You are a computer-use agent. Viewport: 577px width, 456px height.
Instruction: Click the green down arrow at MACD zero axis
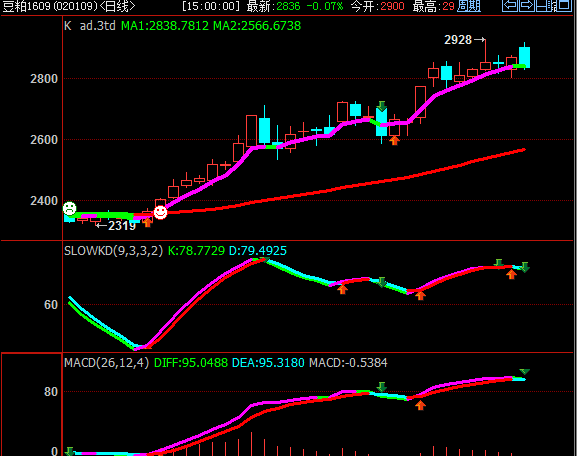[69, 452]
